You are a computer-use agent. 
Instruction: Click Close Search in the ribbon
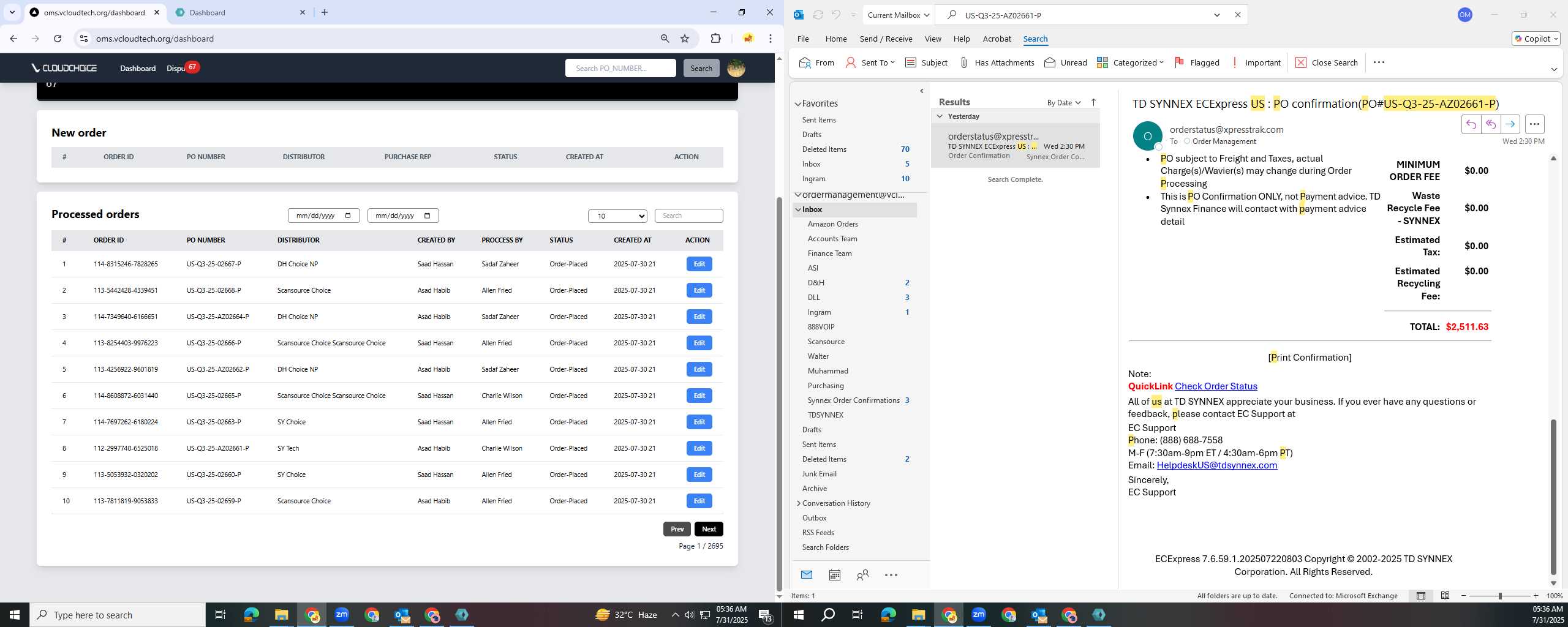pos(1327,62)
